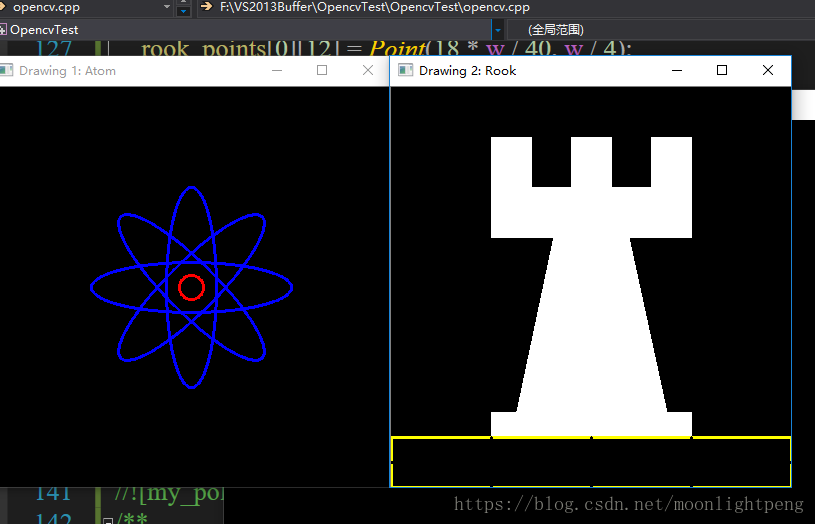Viewport: 815px width, 524px height.
Task: Click the Drawing 2: Rook window icon
Action: point(405,70)
